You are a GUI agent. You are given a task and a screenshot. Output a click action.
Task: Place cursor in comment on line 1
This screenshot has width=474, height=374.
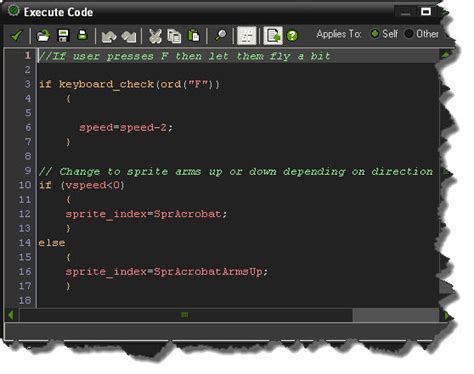coord(184,56)
